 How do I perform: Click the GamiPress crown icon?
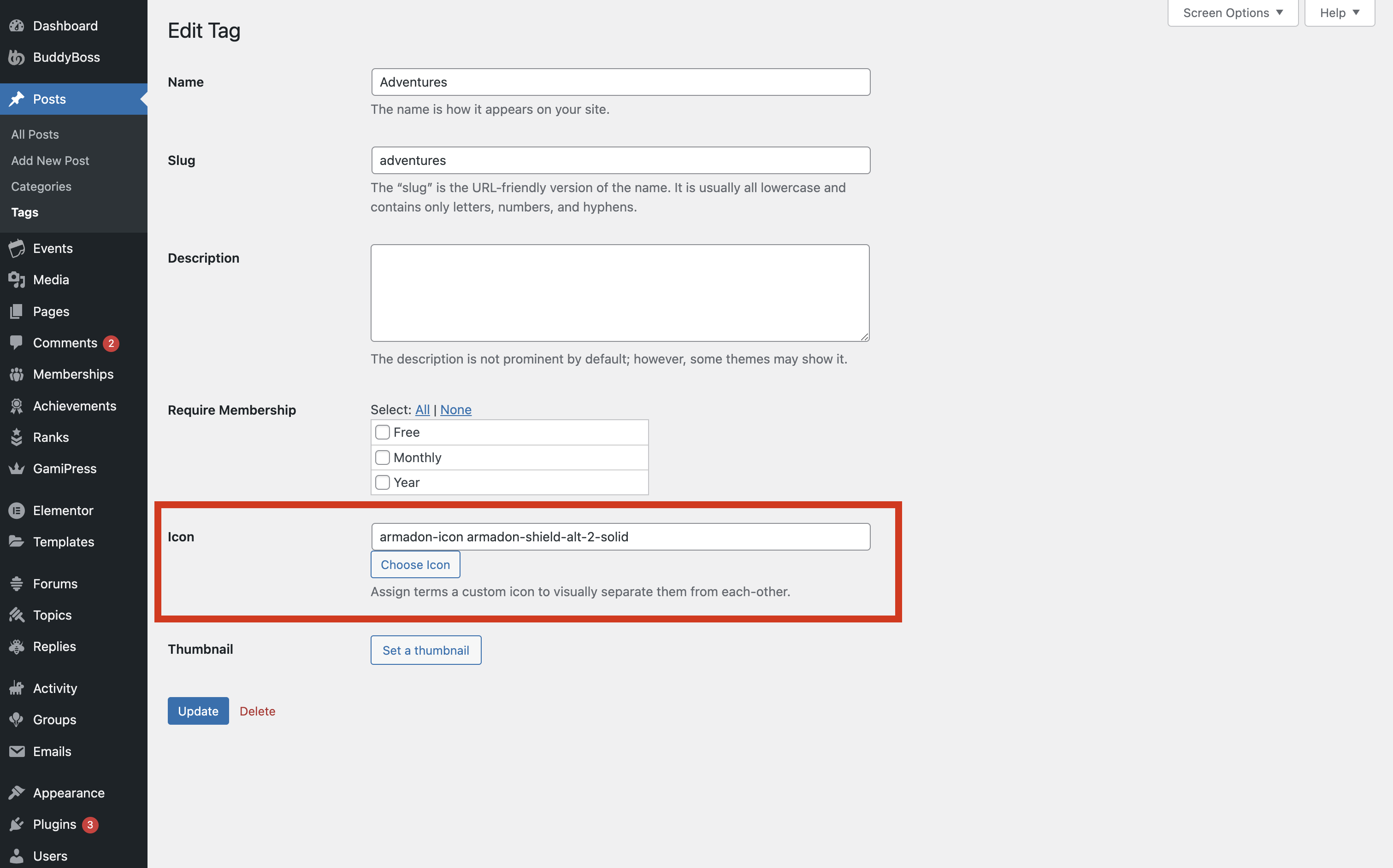(x=17, y=469)
